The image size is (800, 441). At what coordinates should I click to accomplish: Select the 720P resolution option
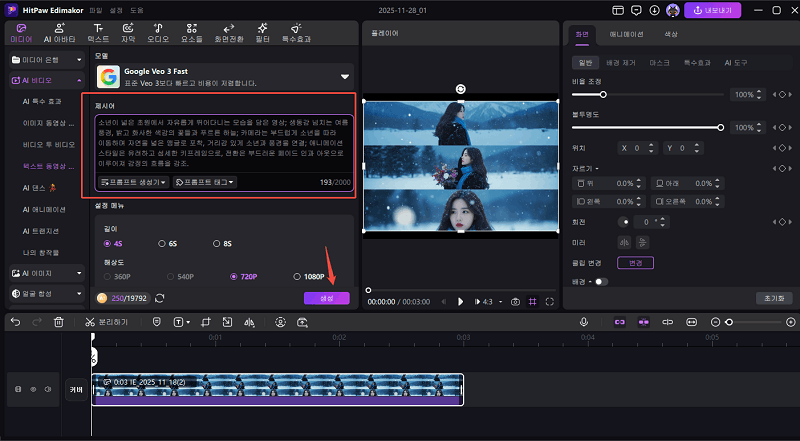point(243,277)
